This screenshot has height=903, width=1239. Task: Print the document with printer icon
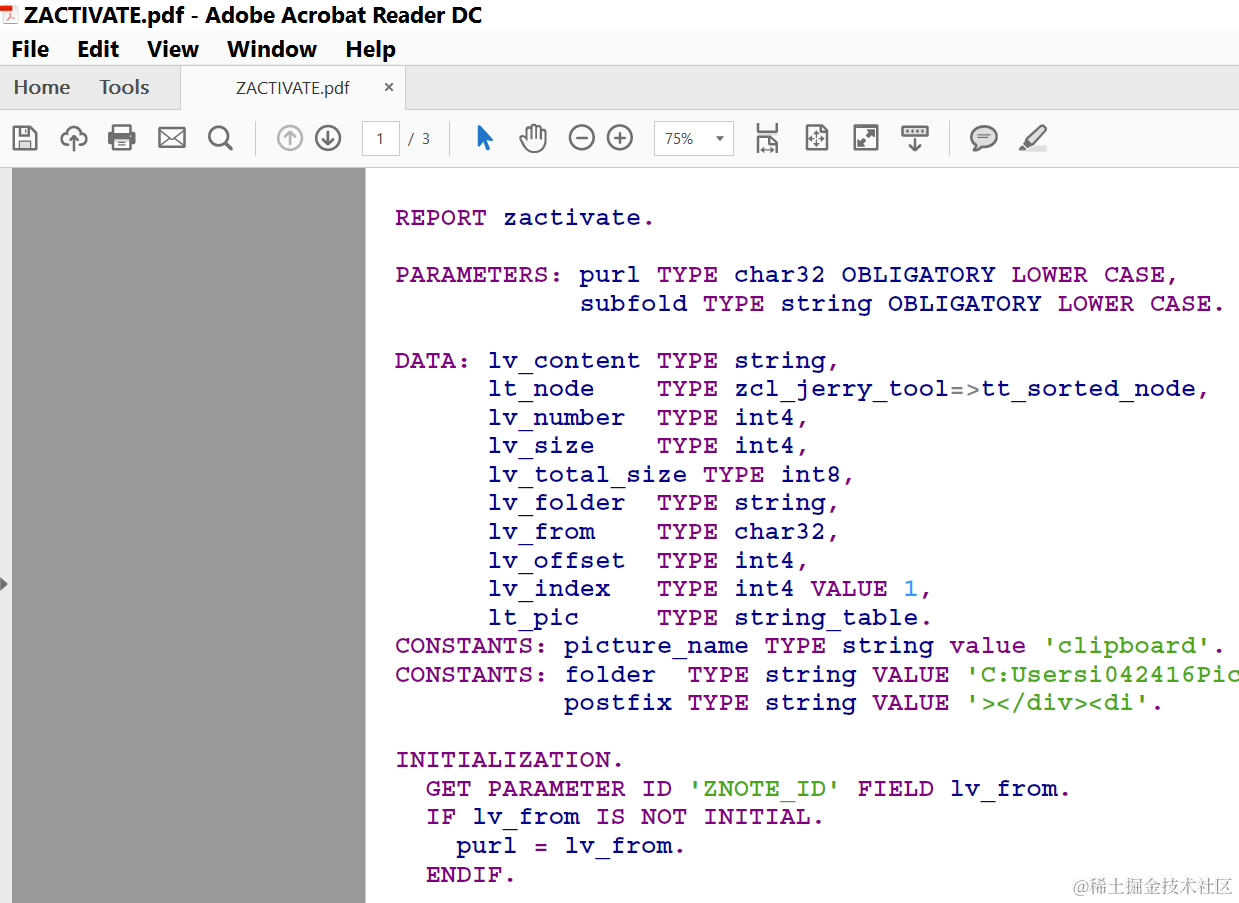click(x=122, y=138)
